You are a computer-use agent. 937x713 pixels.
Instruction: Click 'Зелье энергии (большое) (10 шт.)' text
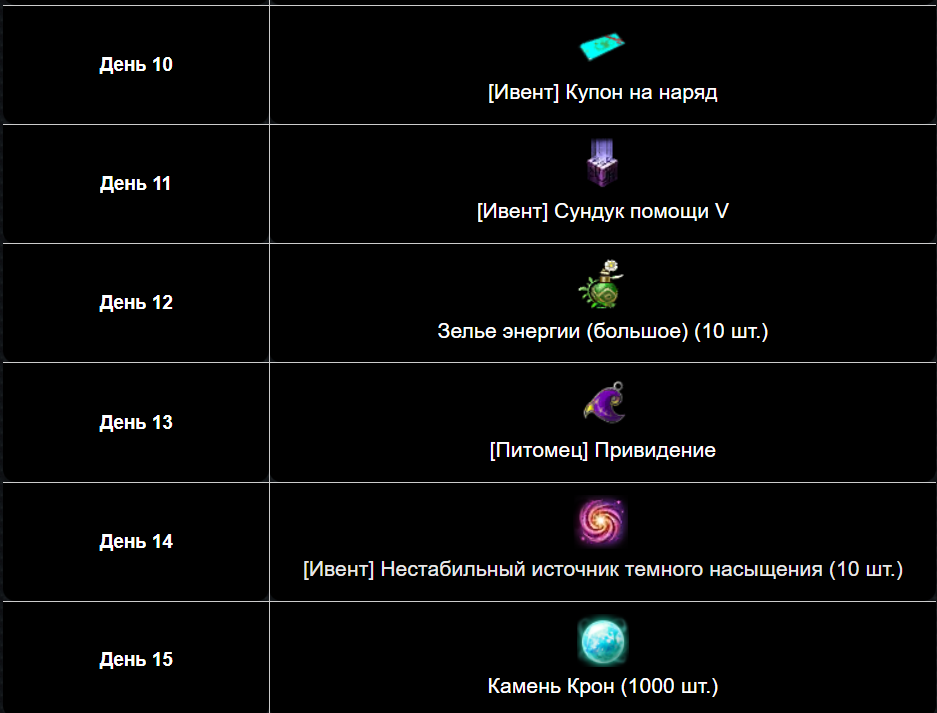602,331
